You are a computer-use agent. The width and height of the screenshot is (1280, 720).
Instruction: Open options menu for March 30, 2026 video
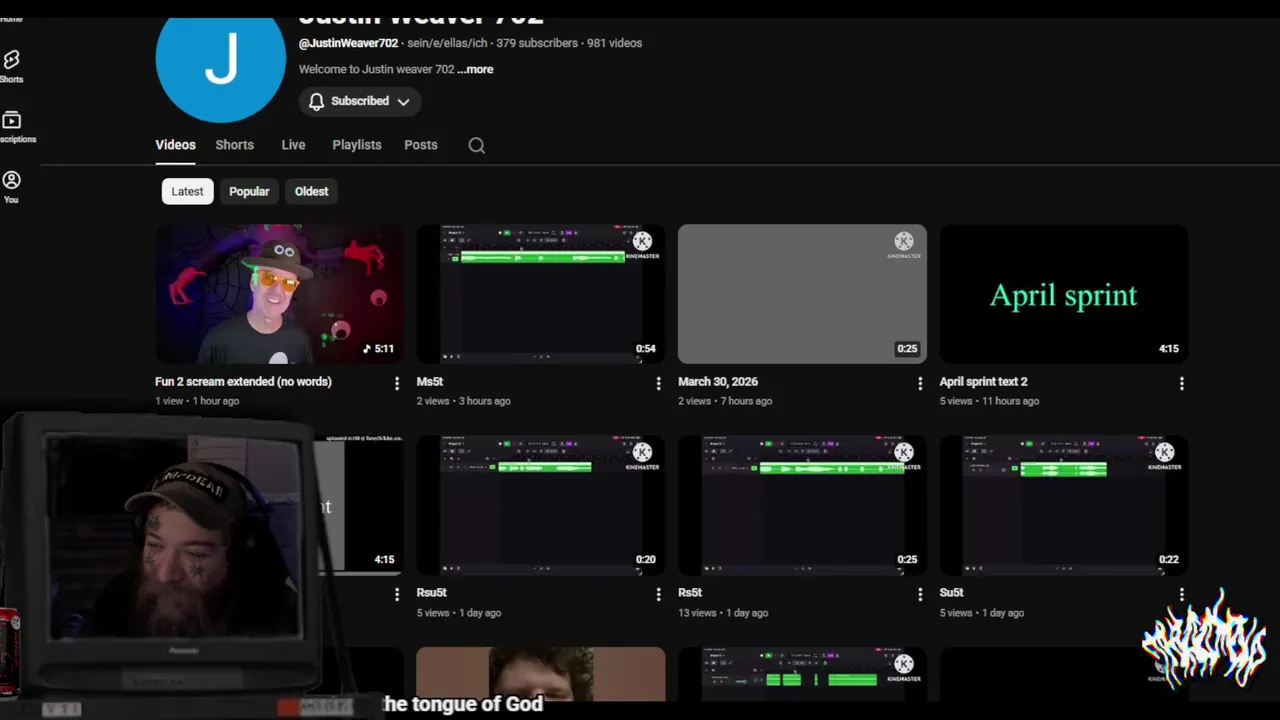coord(920,383)
